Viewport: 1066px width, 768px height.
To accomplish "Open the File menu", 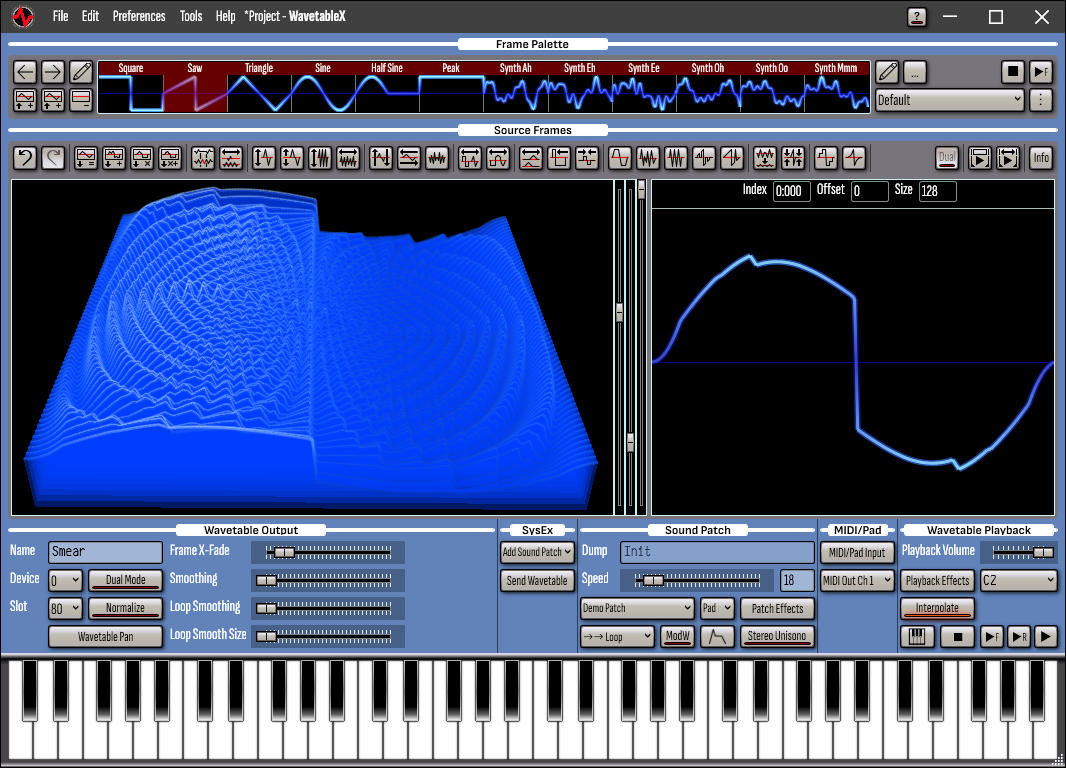I will pyautogui.click(x=61, y=16).
